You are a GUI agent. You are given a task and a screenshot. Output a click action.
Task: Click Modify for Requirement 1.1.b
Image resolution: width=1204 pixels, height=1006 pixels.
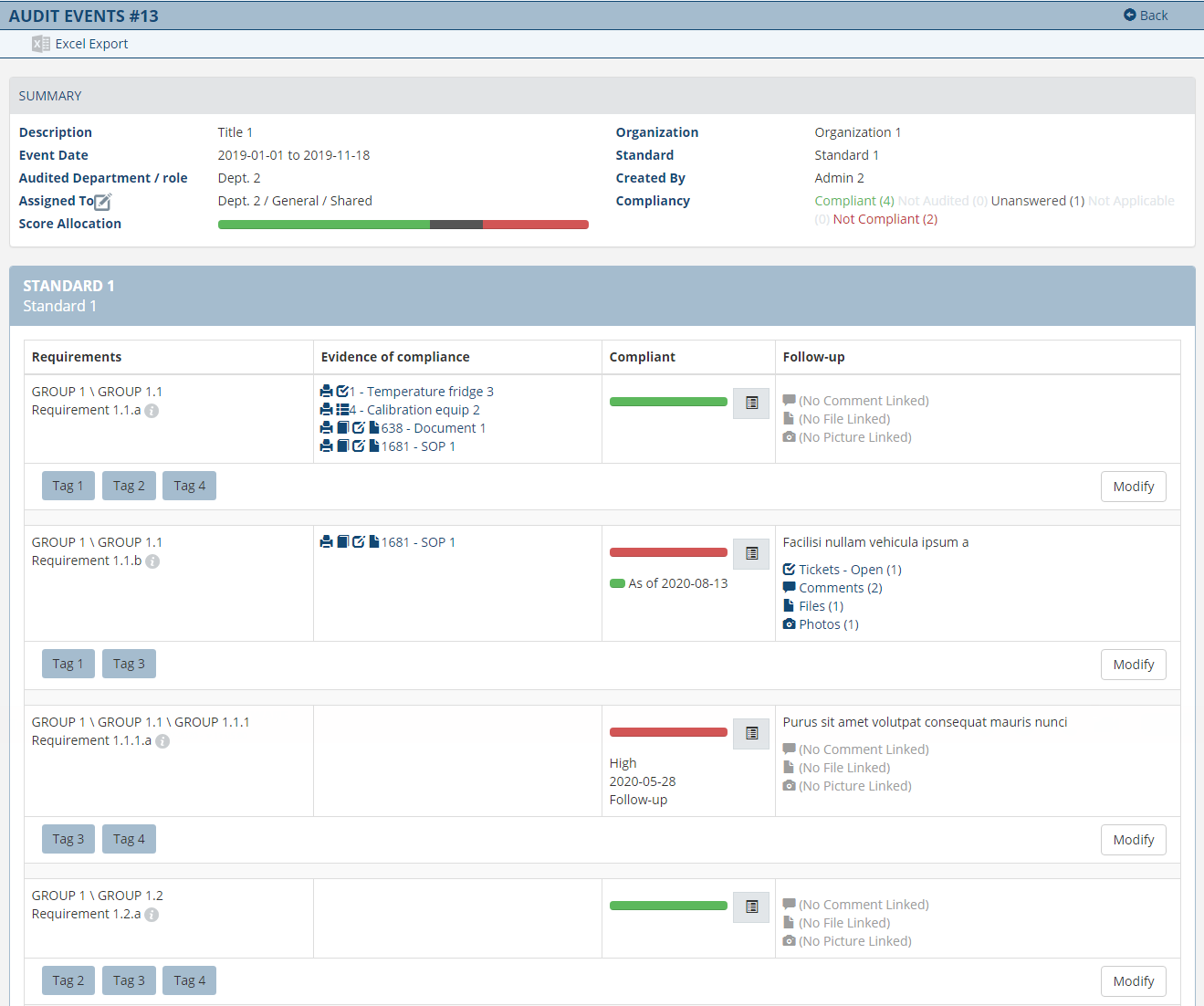(x=1133, y=664)
